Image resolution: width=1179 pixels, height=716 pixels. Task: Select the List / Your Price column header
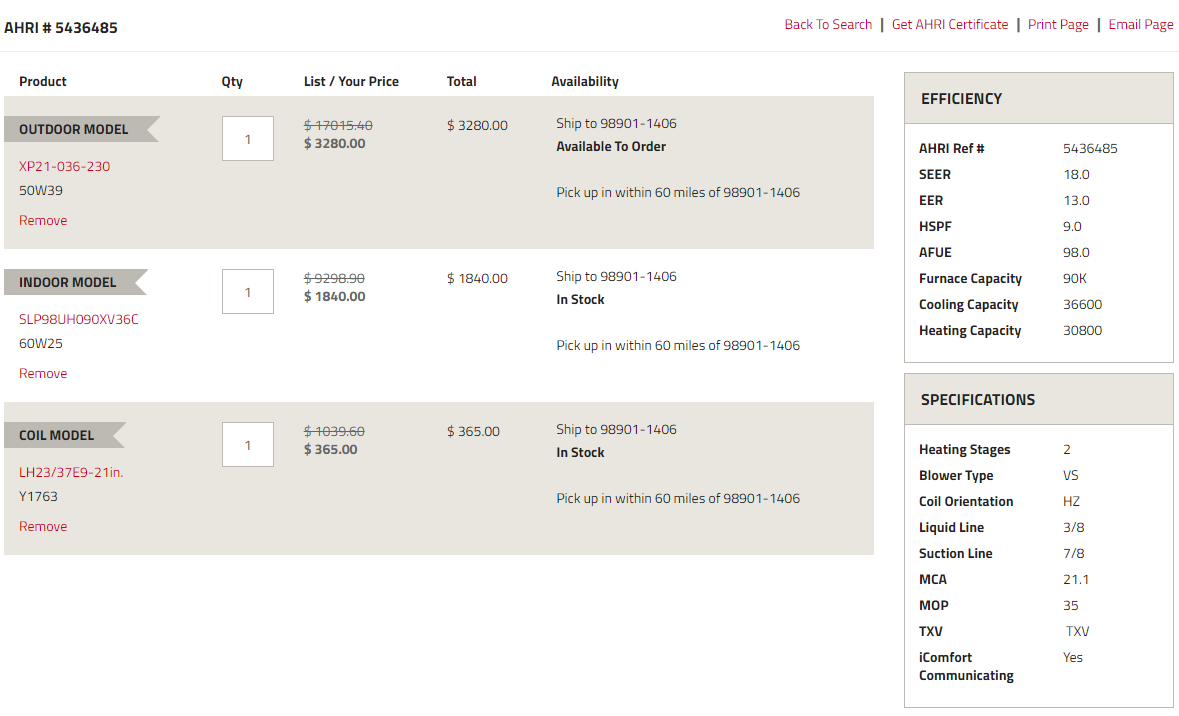point(351,81)
